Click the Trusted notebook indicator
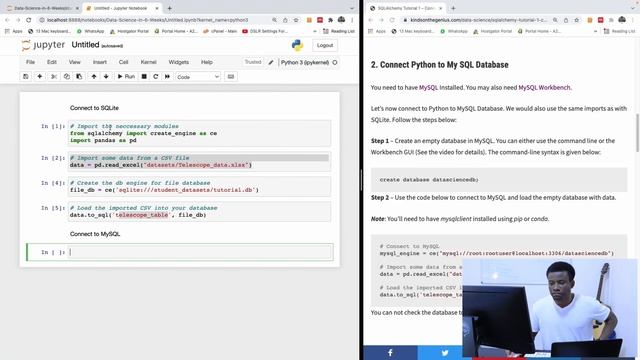This screenshot has height=360, width=640. pos(253,62)
